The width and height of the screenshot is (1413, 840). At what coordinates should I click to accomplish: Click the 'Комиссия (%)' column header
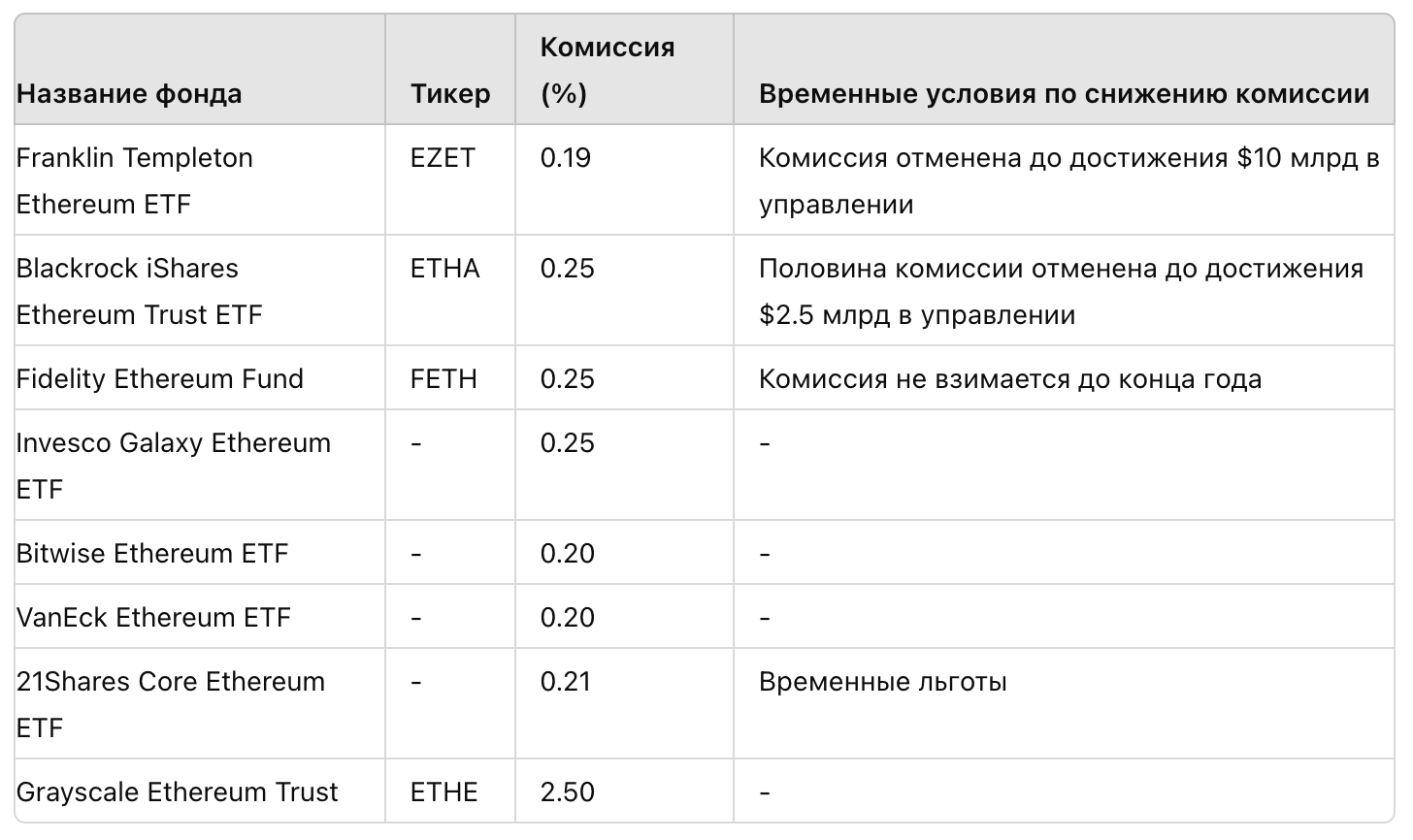tap(607, 70)
